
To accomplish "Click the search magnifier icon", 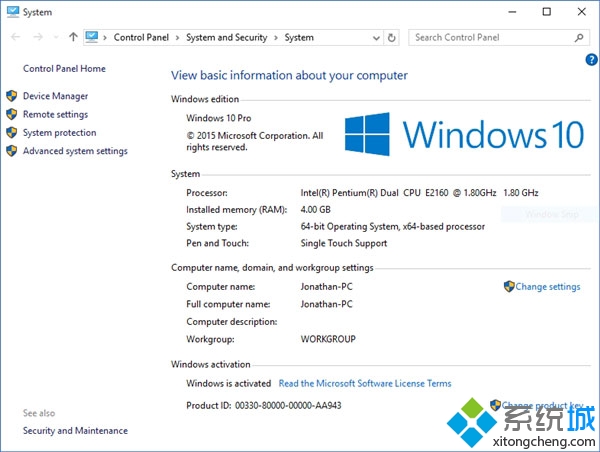I will point(579,38).
